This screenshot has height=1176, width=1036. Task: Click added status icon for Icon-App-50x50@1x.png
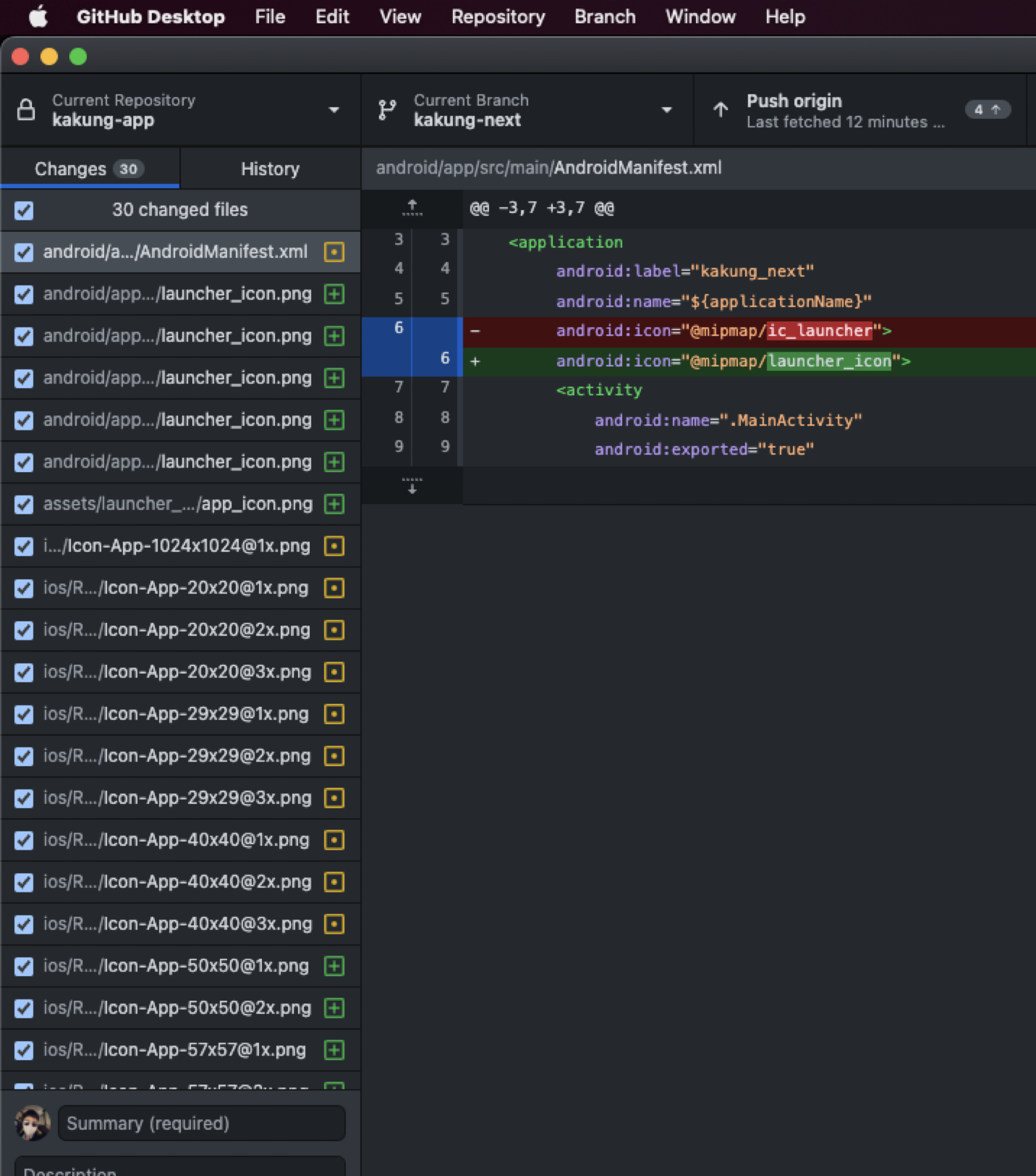tap(334, 966)
